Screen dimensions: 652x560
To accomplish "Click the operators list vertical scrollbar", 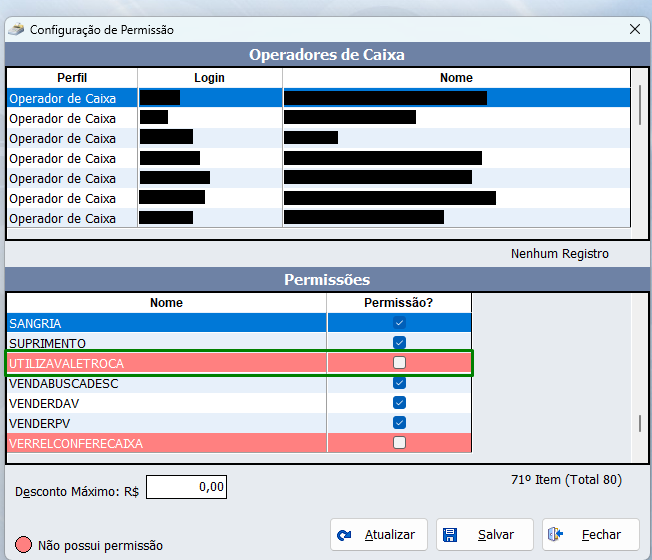I will tap(640, 102).
